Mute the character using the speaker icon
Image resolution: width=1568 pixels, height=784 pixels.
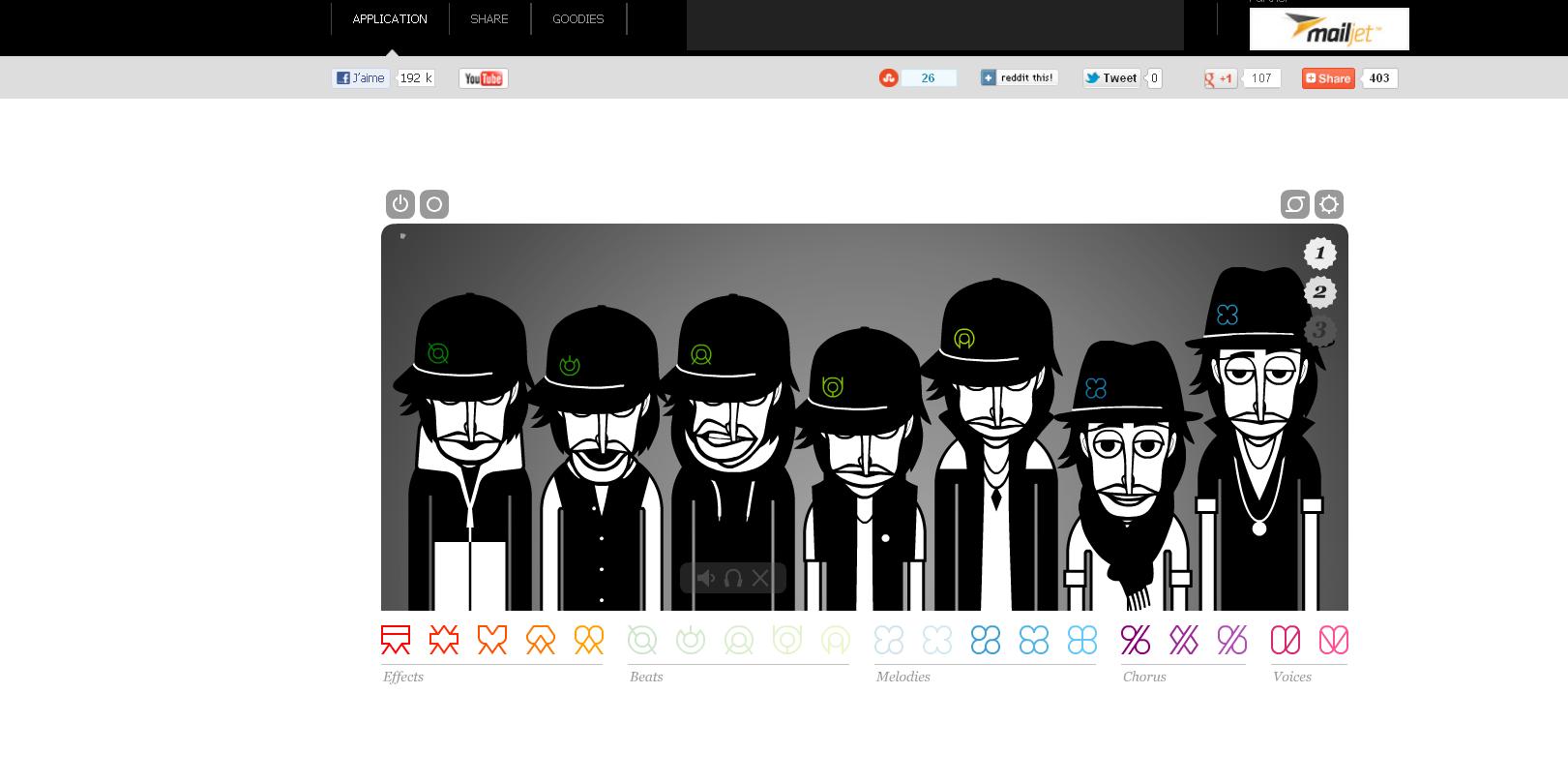(706, 578)
